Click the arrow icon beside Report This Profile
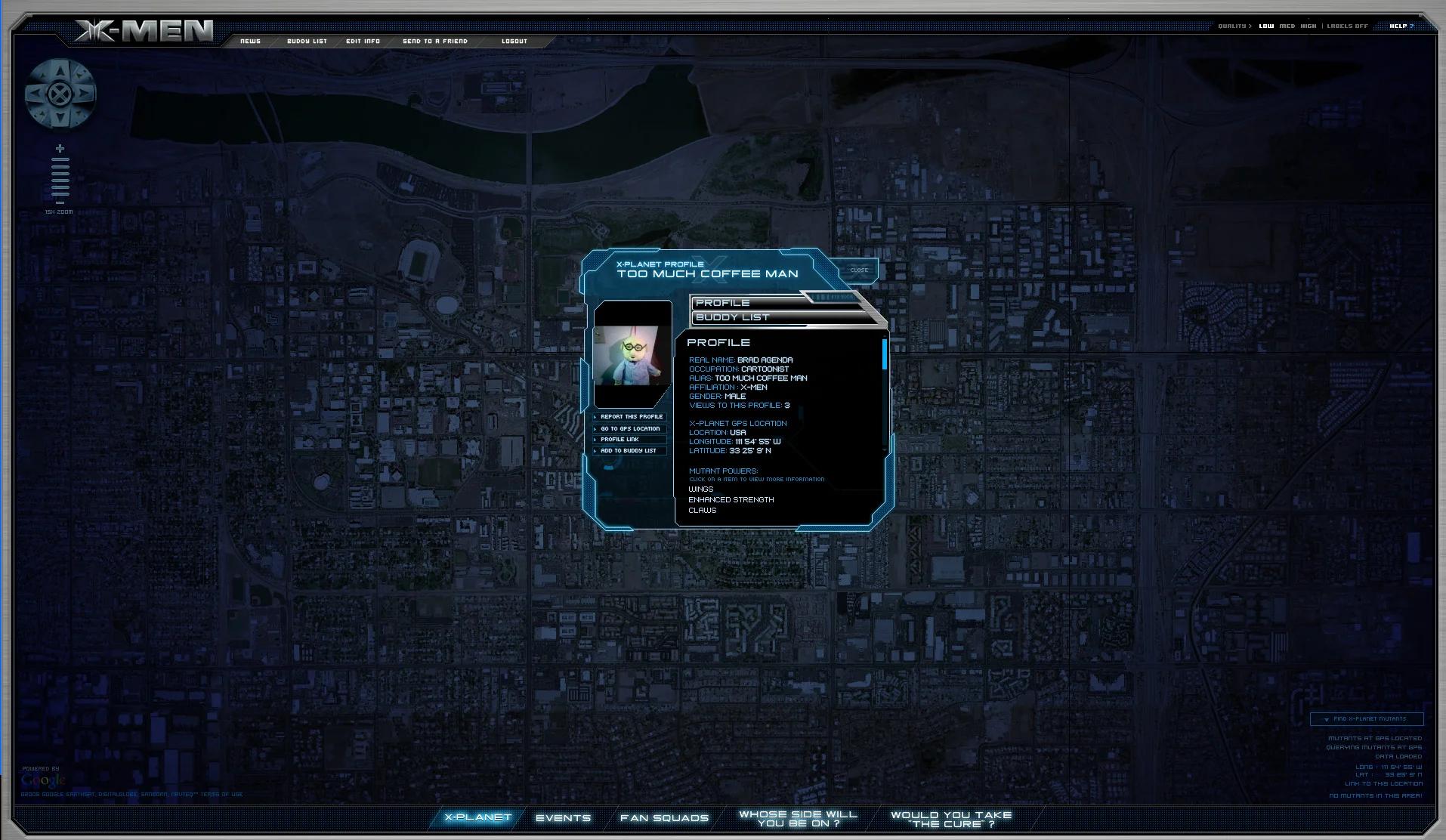Image resolution: width=1446 pixels, height=840 pixels. tap(595, 417)
